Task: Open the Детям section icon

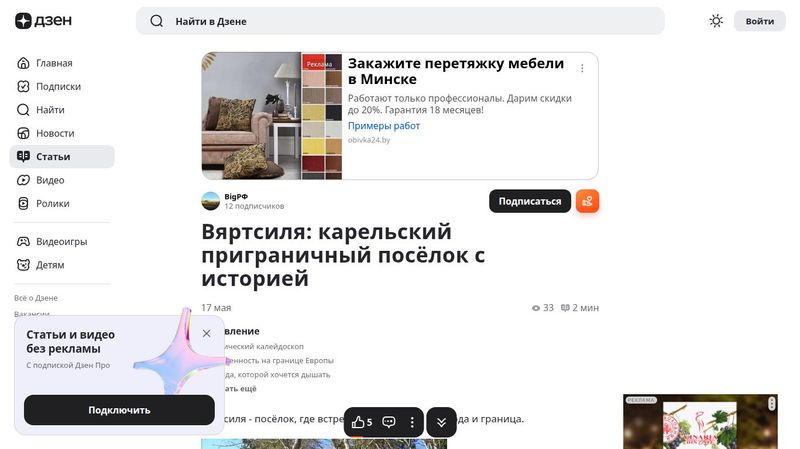Action: click(24, 265)
